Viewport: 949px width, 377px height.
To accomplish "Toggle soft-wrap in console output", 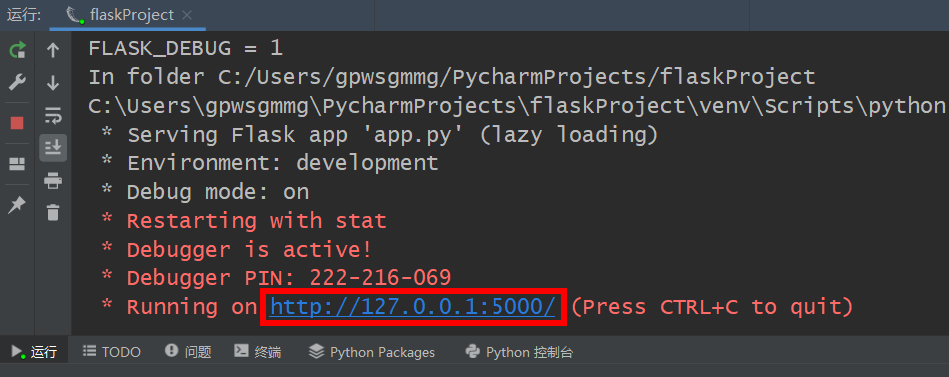I will tap(53, 115).
